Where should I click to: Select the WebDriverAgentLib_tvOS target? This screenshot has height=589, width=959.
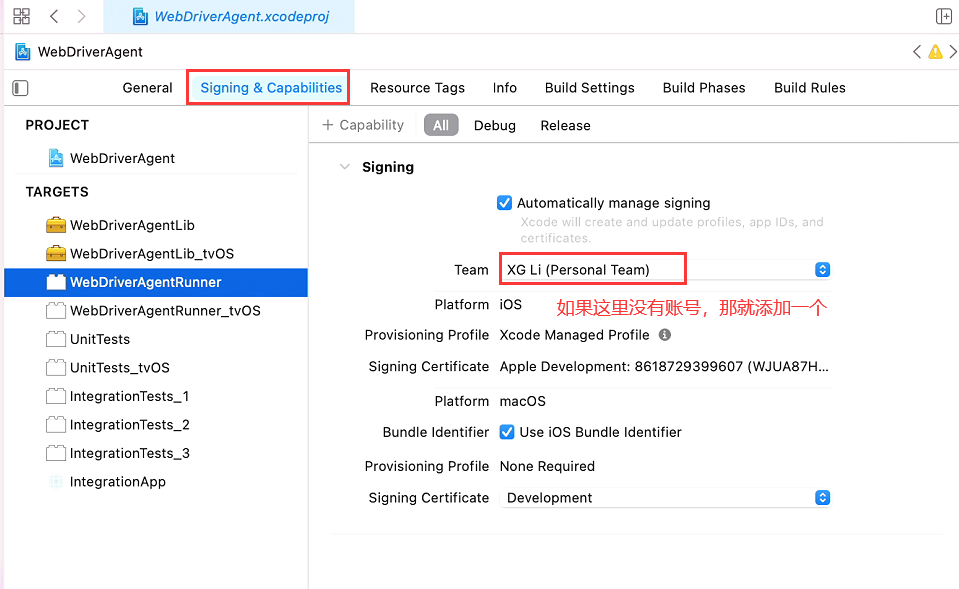pos(156,253)
